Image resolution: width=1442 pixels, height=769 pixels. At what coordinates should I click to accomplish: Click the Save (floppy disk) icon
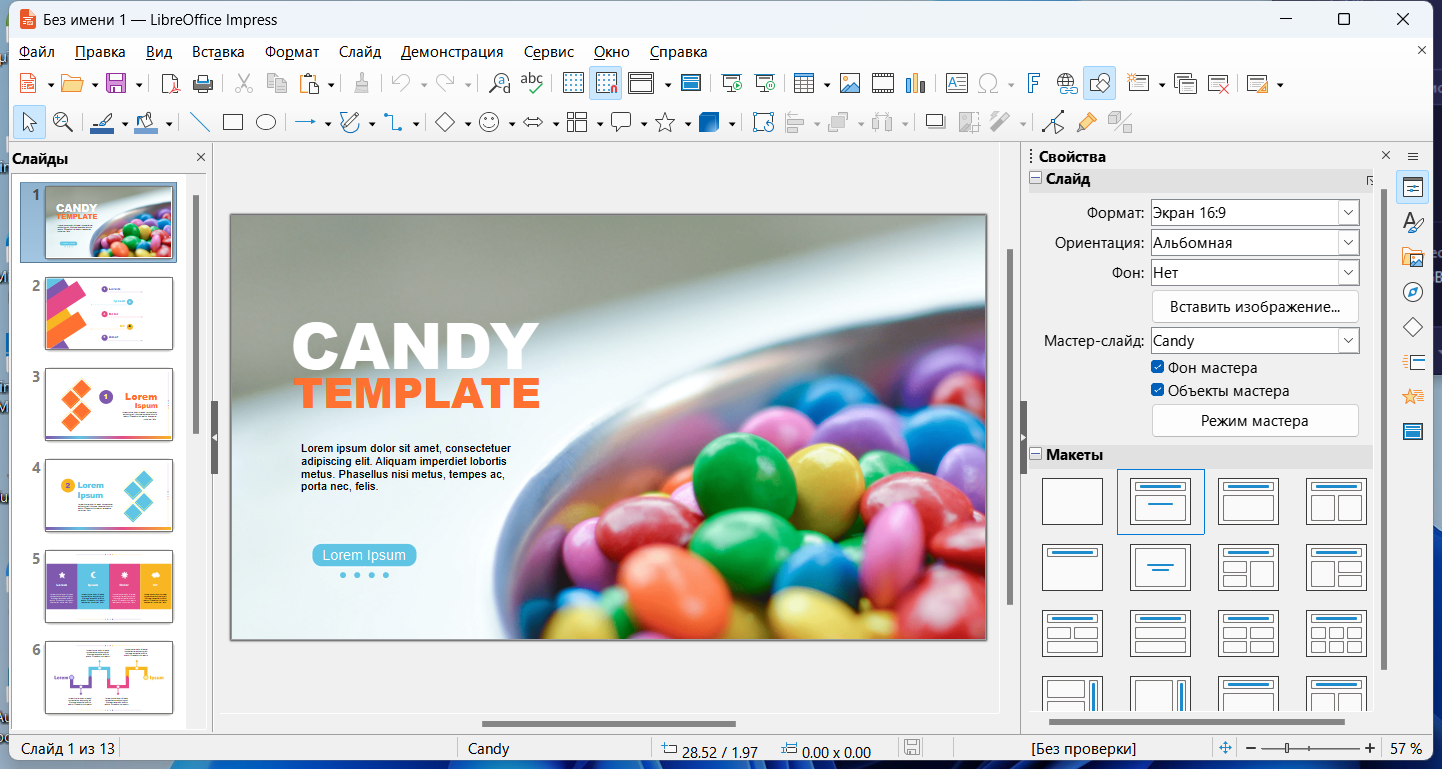[x=116, y=84]
